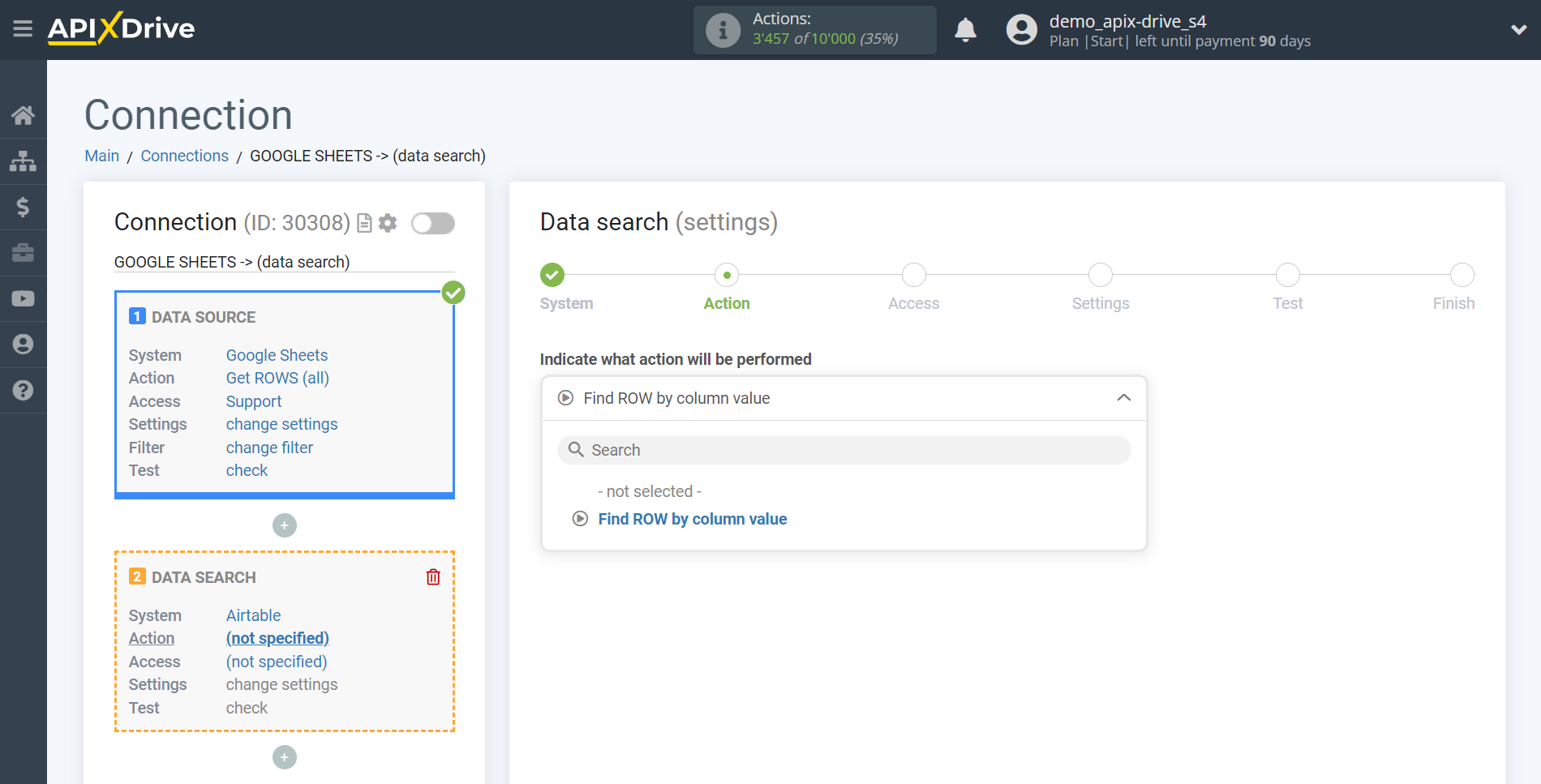1541x784 pixels.
Task: Choose Find ROW by column value option
Action: click(x=692, y=519)
